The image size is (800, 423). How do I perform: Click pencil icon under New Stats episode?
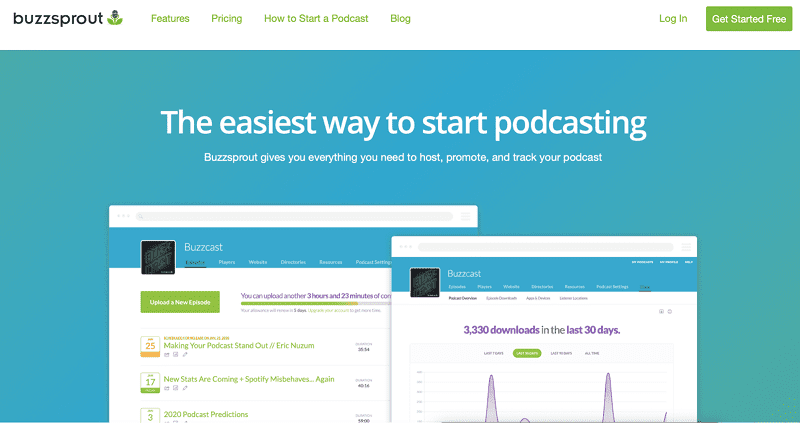tap(185, 388)
